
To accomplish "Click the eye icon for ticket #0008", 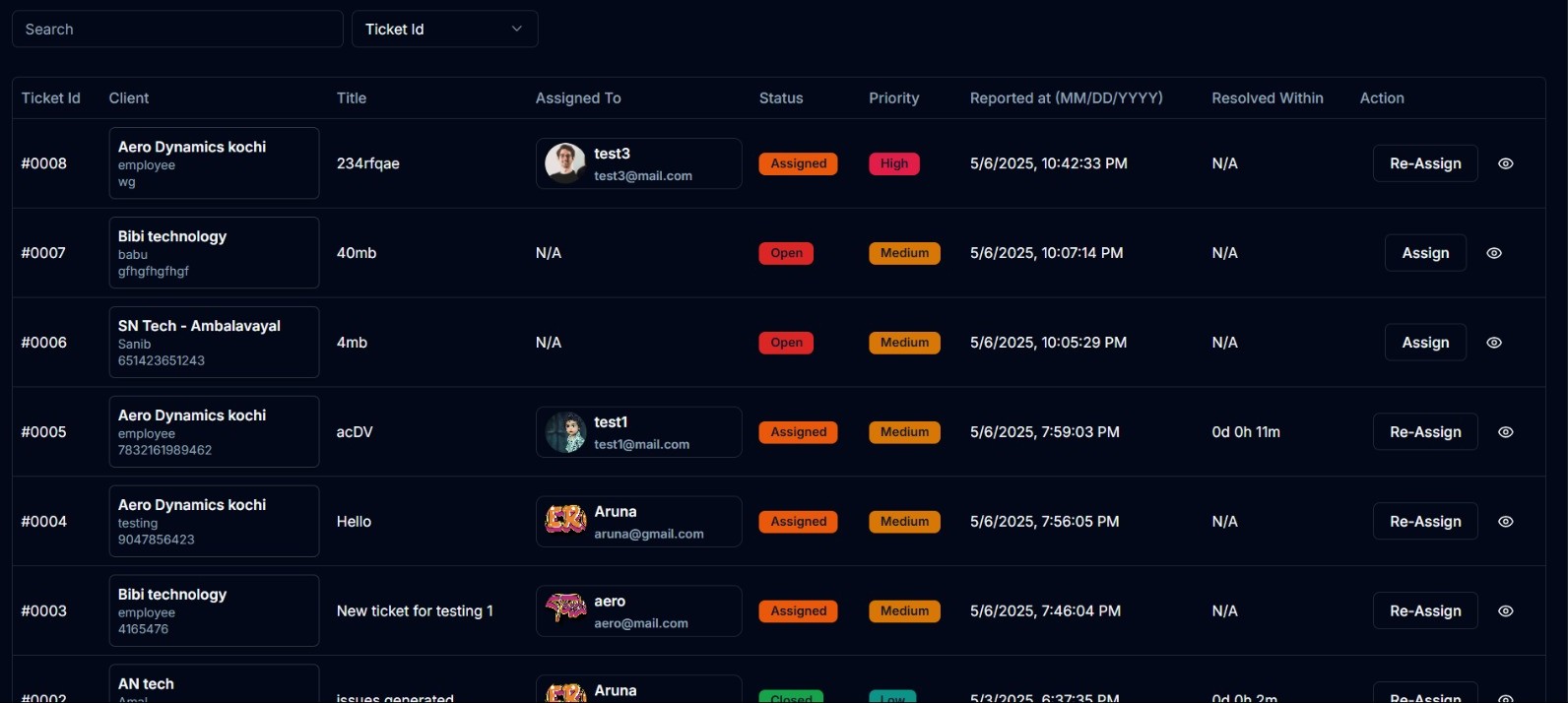I will click(1505, 163).
